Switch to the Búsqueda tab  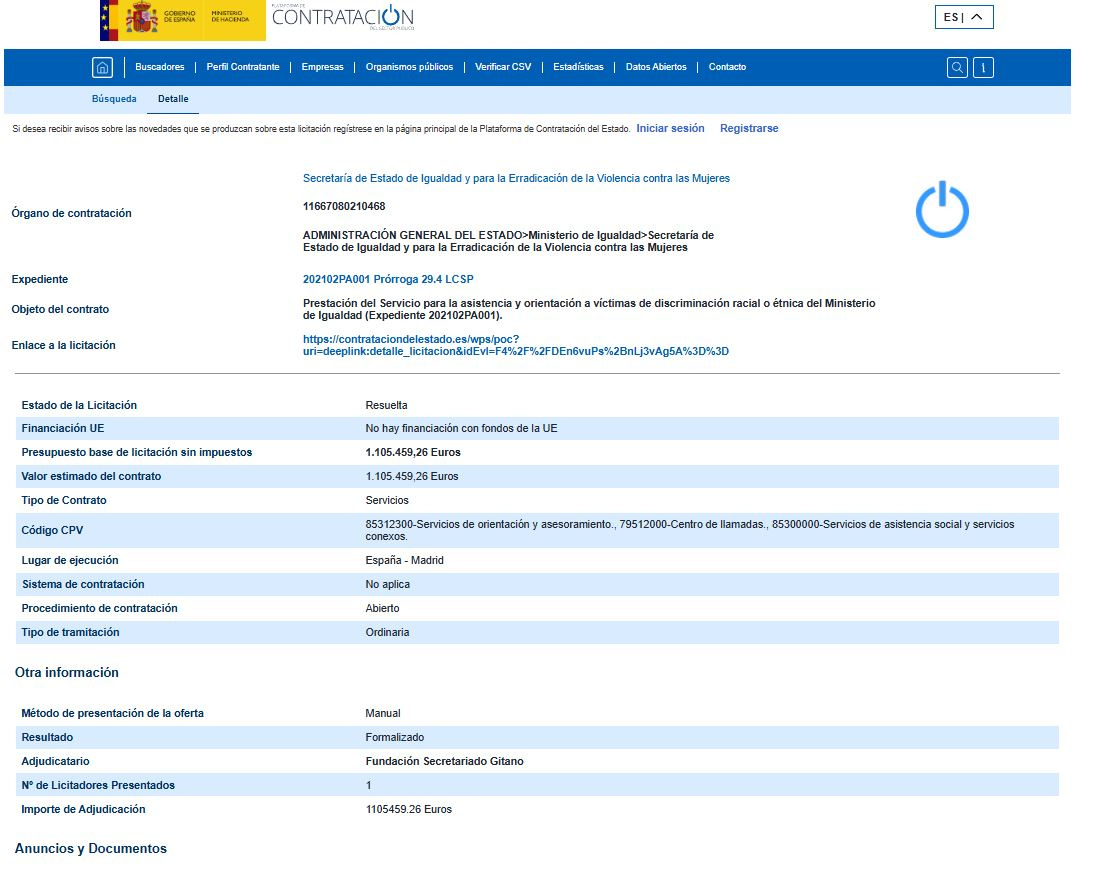pos(114,99)
